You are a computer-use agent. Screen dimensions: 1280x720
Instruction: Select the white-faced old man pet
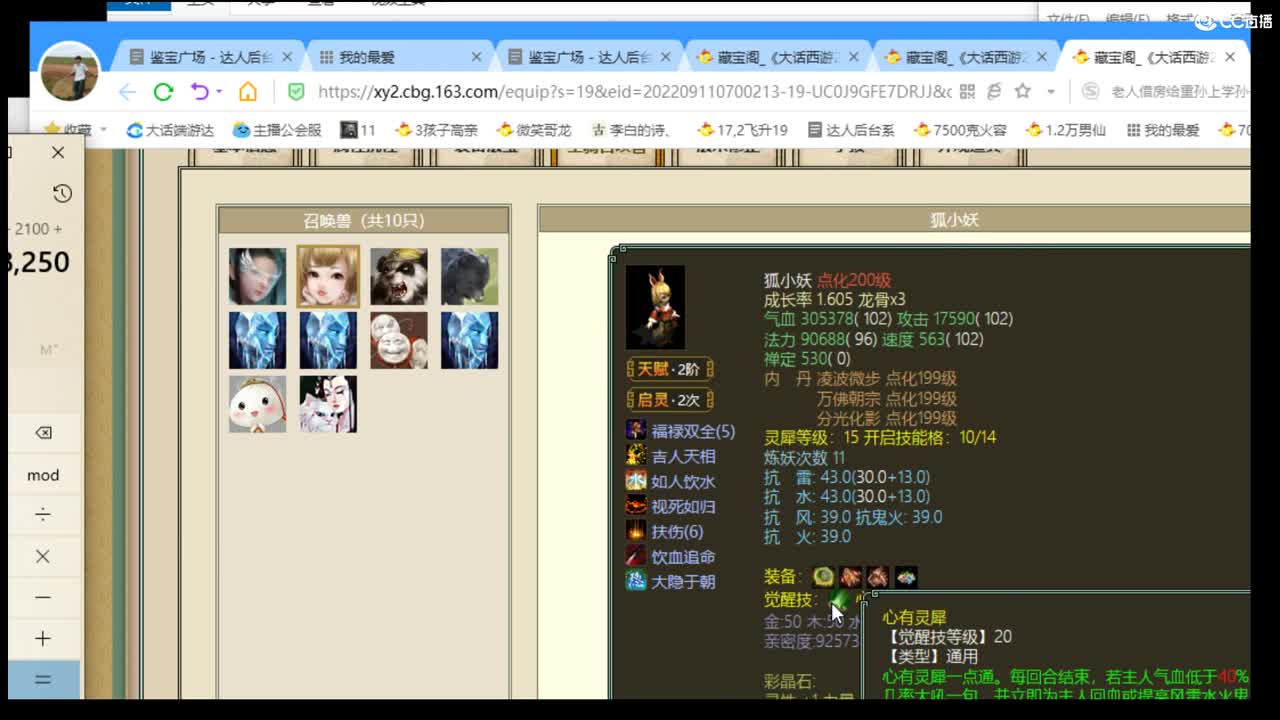(398, 340)
